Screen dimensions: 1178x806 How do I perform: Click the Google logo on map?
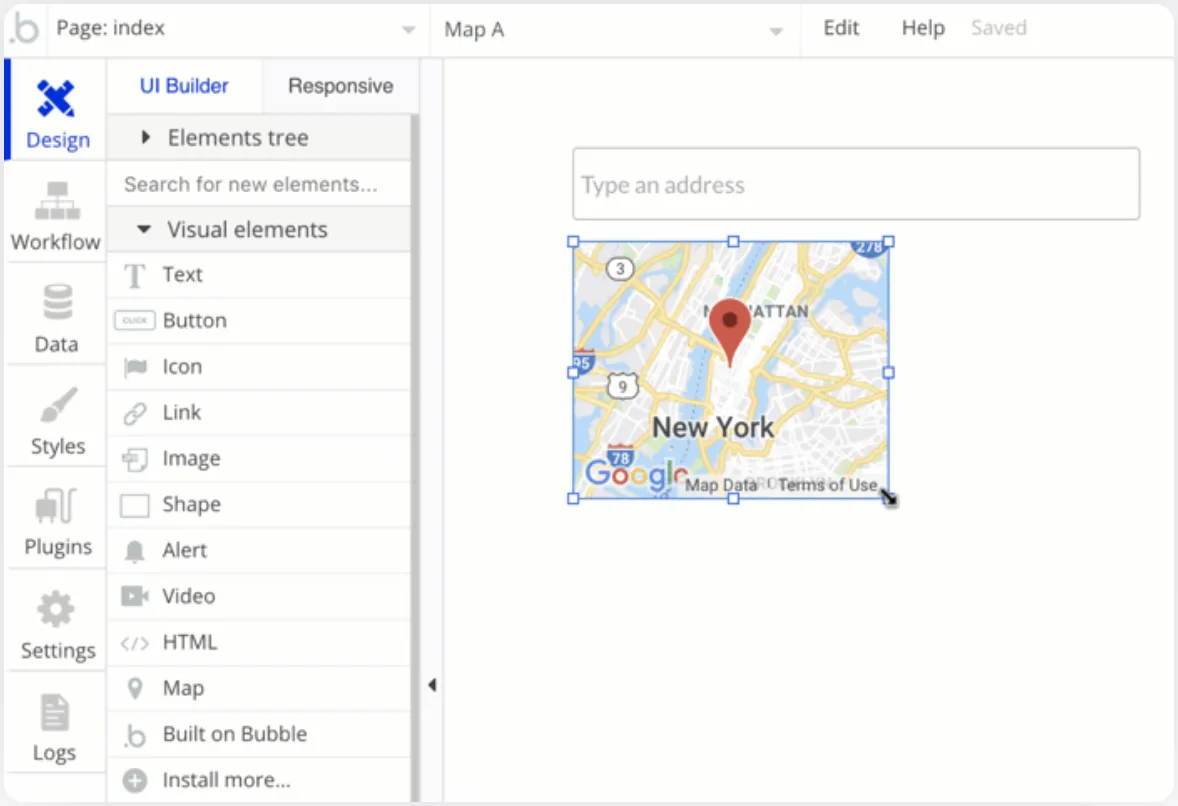(636, 474)
